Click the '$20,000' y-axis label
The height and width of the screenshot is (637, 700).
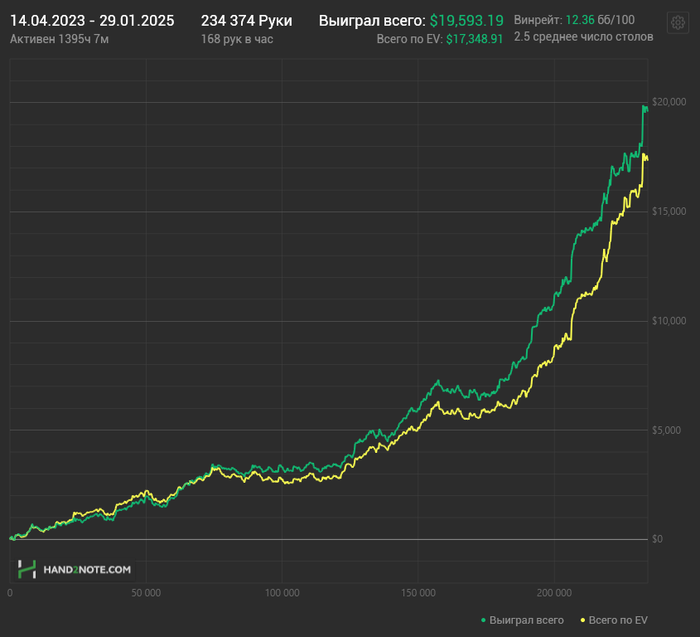[x=669, y=102]
